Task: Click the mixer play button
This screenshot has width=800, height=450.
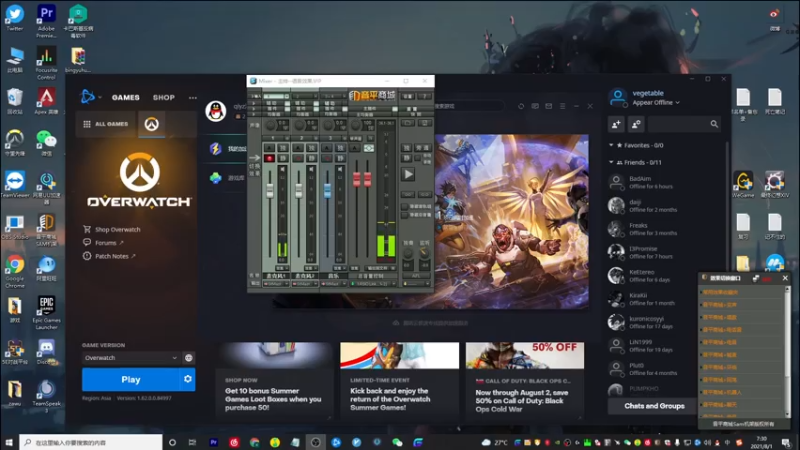Action: point(408,174)
